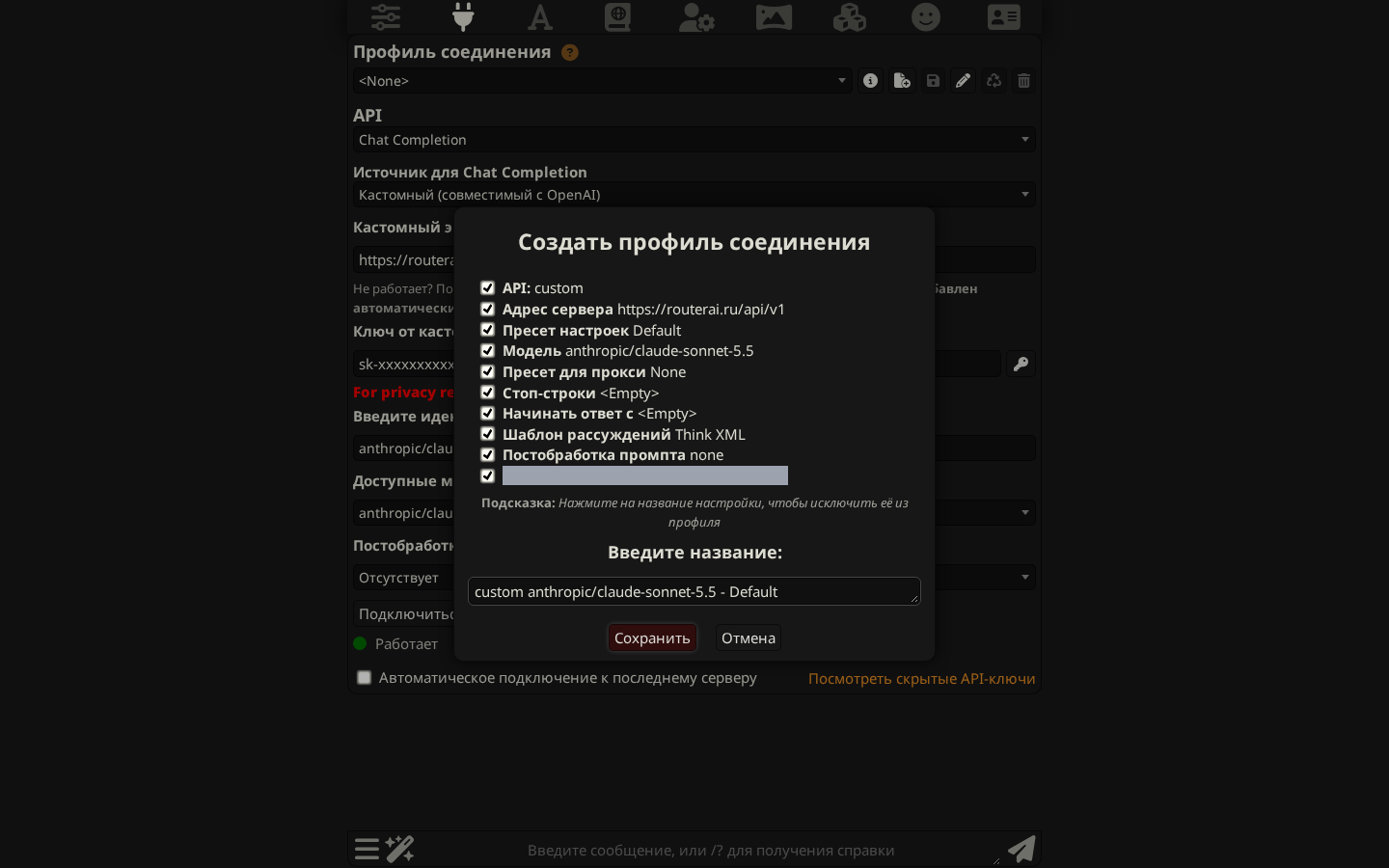Open "Посмотреть скрытые API-ключи" link

[922, 678]
